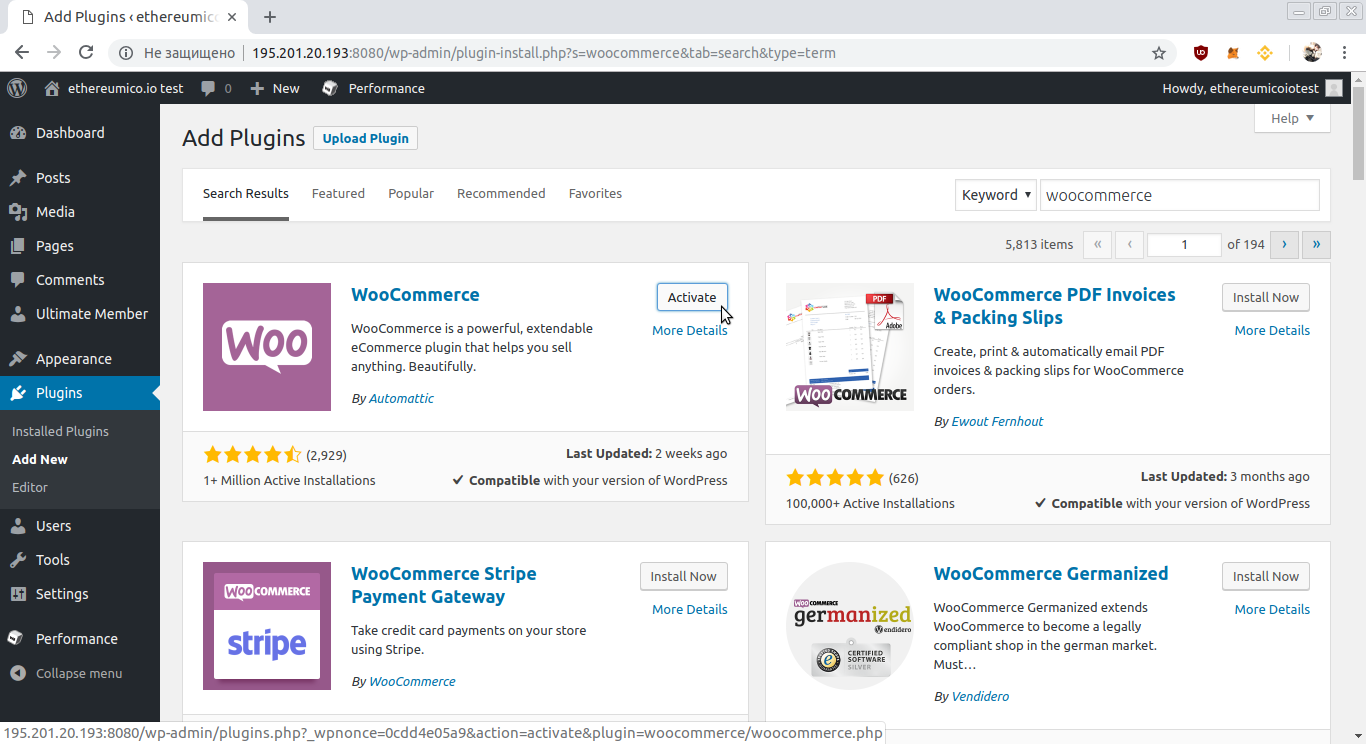Viewport: 1366px width, 744px height.
Task: Switch to the Favorites tab
Action: point(595,194)
